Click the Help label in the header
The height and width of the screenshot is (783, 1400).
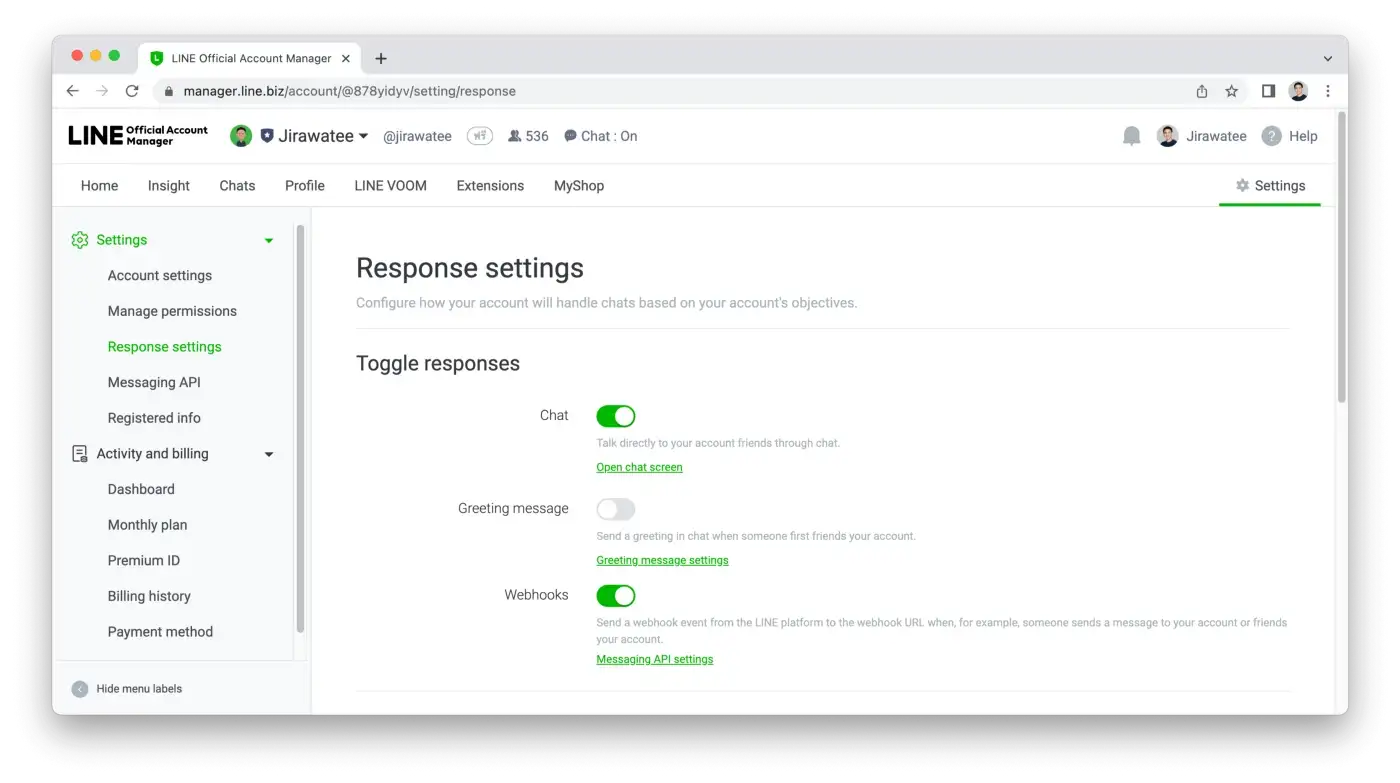click(1303, 136)
